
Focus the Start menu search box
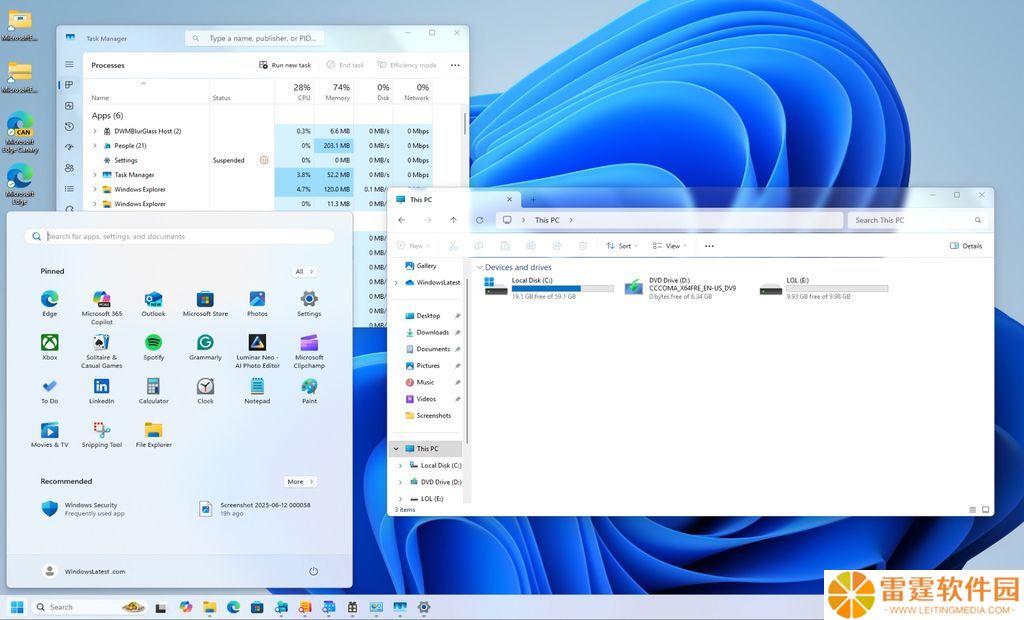(x=180, y=237)
